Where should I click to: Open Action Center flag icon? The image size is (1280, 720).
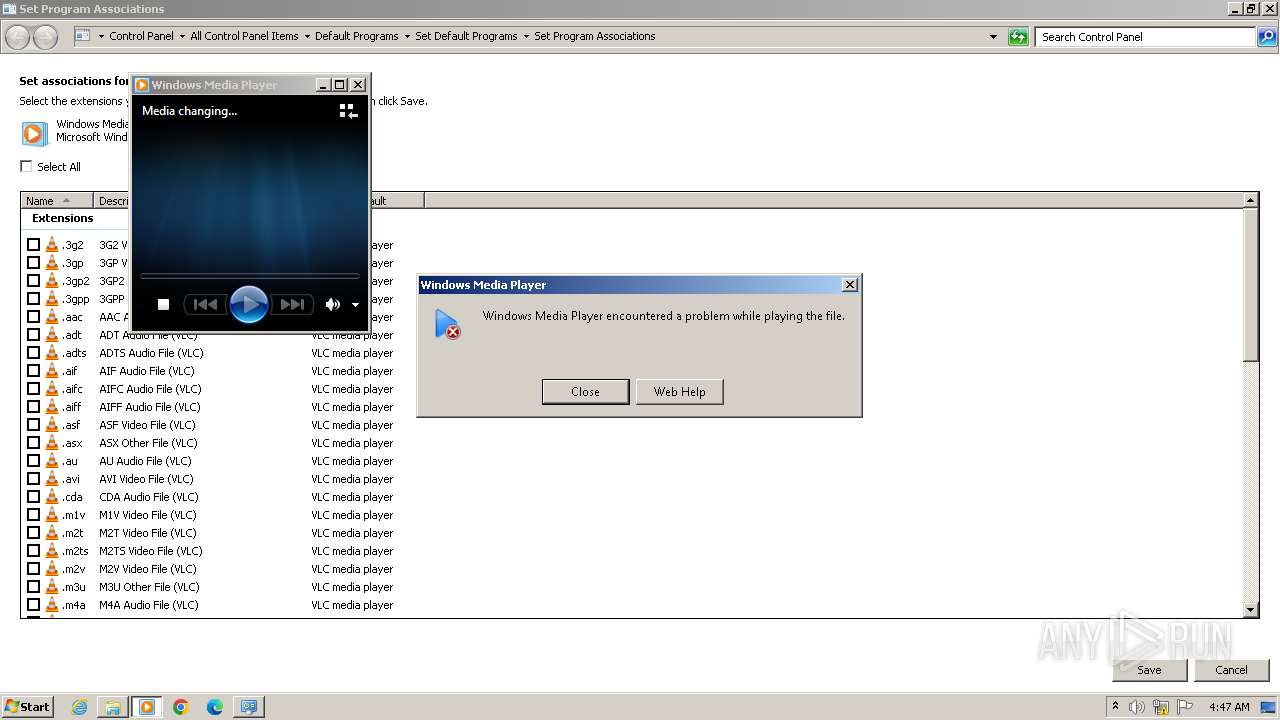point(1185,707)
